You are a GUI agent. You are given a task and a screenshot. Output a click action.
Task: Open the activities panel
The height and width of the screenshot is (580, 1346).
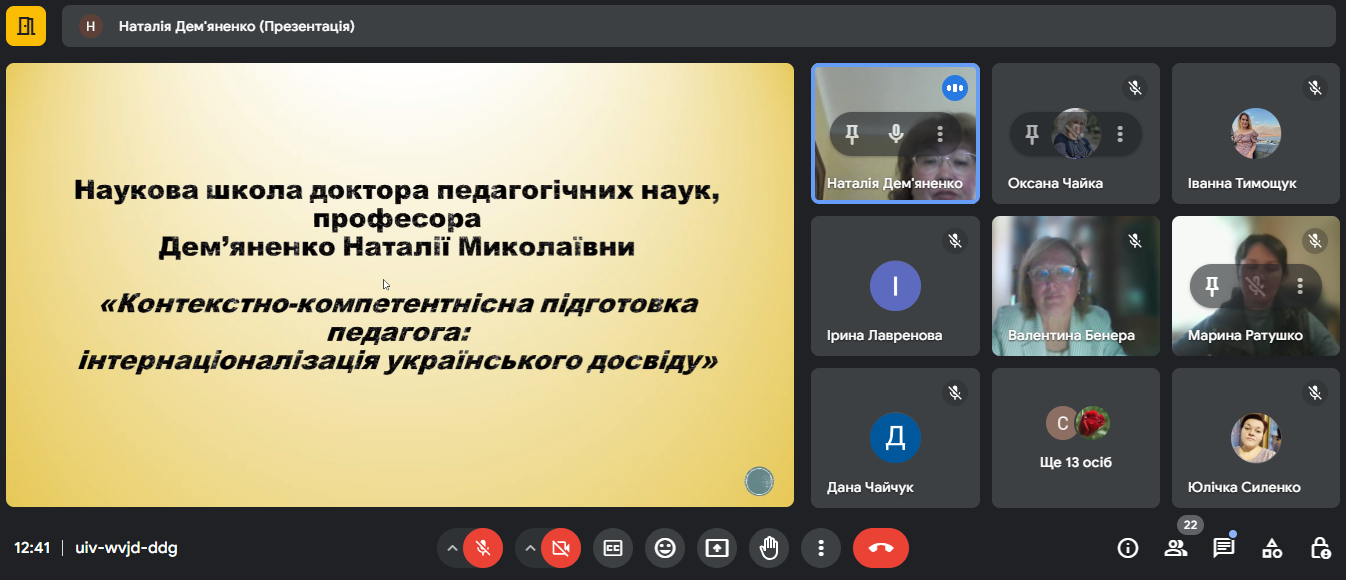pyautogui.click(x=1272, y=548)
